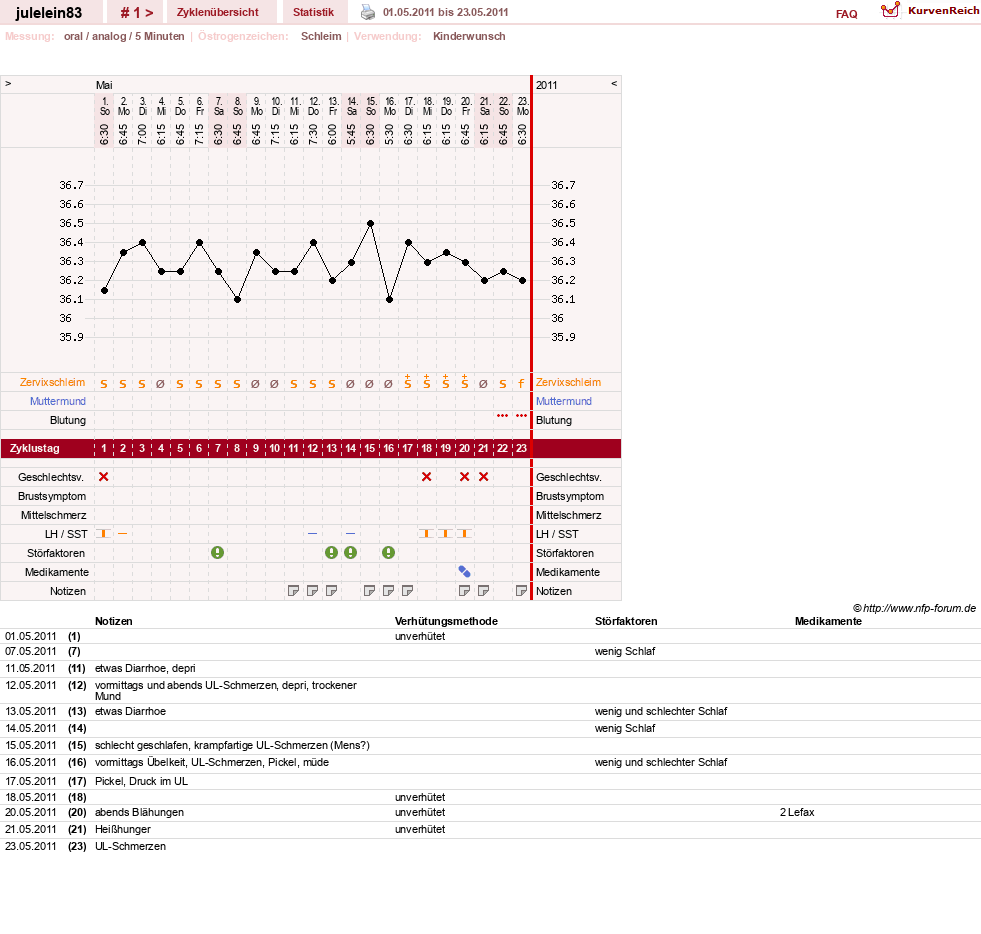Click Zervixschleim 'f' symbol on day 23
This screenshot has height=934, width=981.
521,383
